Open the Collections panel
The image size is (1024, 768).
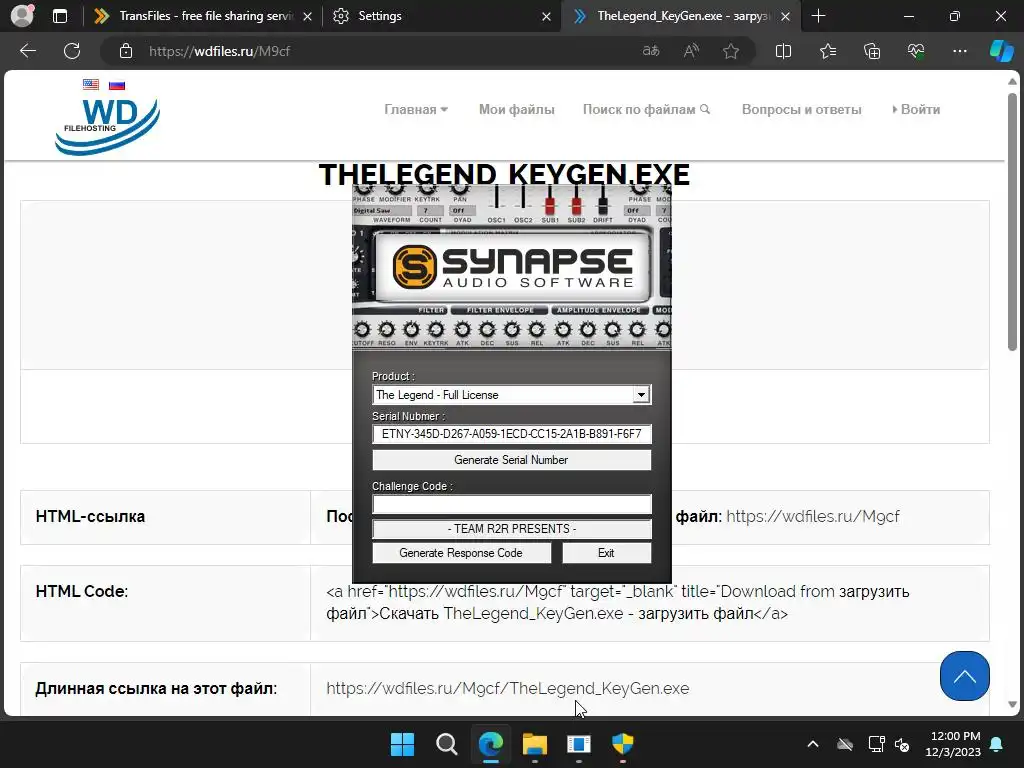872,51
